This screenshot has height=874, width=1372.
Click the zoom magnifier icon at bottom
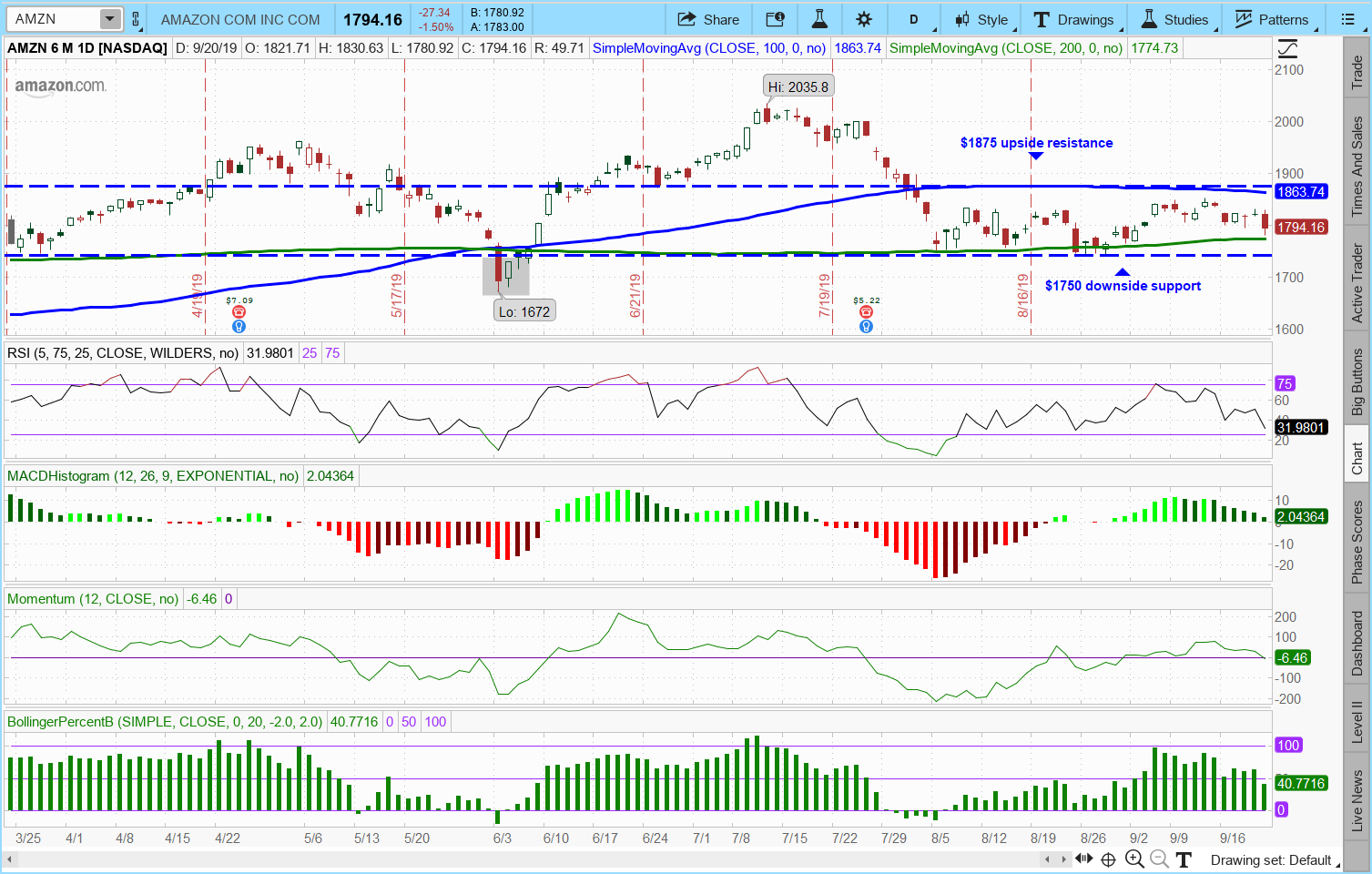point(1134,859)
